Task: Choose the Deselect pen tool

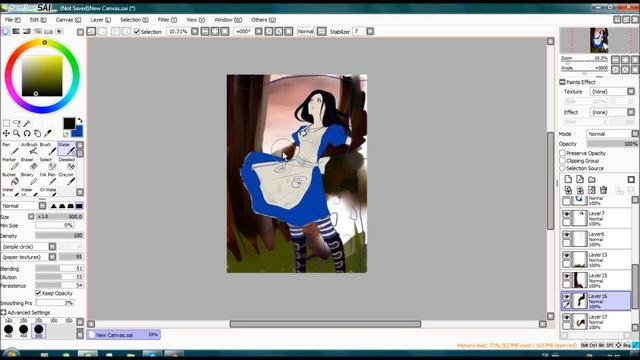Action: (67, 164)
